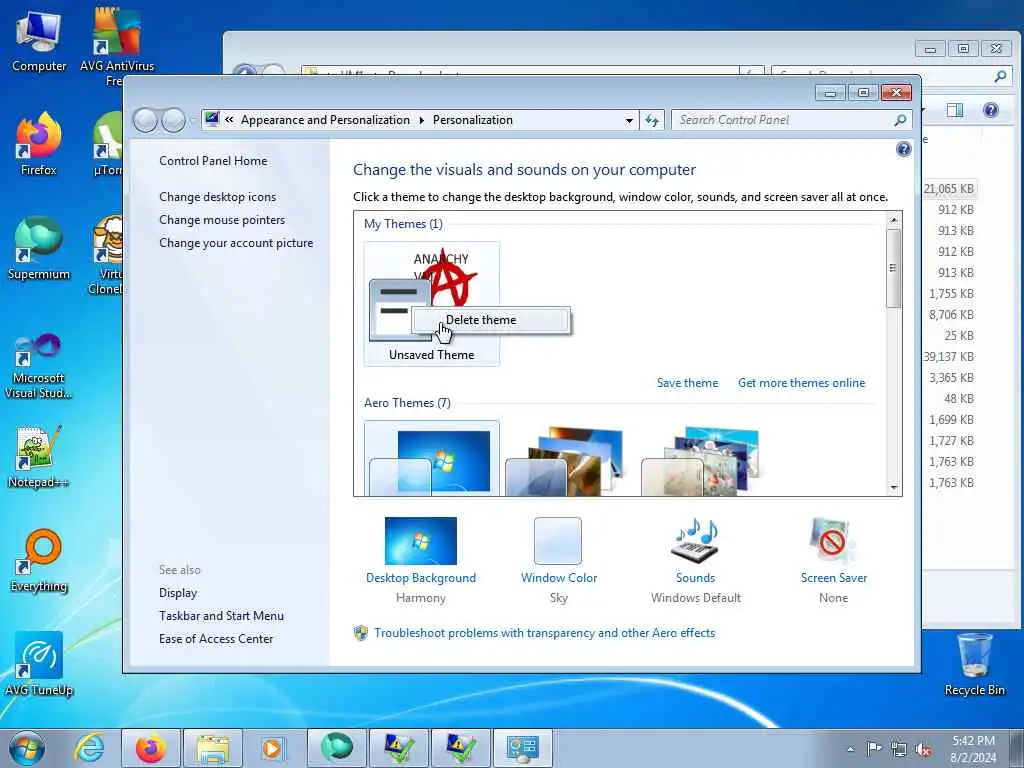The width and height of the screenshot is (1024, 768).
Task: Select the Windows 7 Aero theme thumbnail
Action: (x=432, y=458)
